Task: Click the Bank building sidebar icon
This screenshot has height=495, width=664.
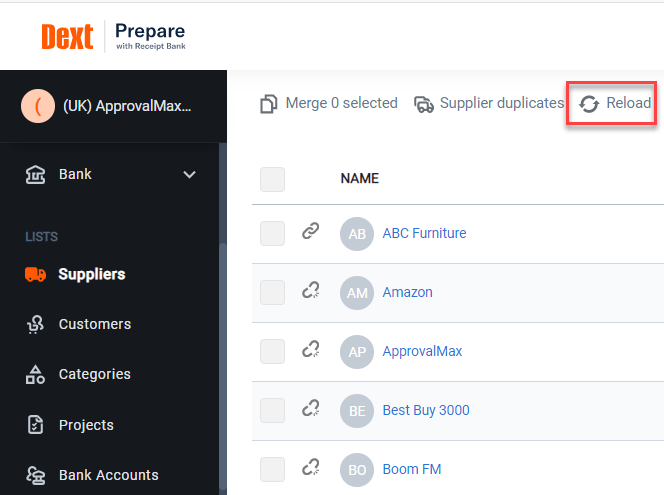Action: tap(35, 175)
